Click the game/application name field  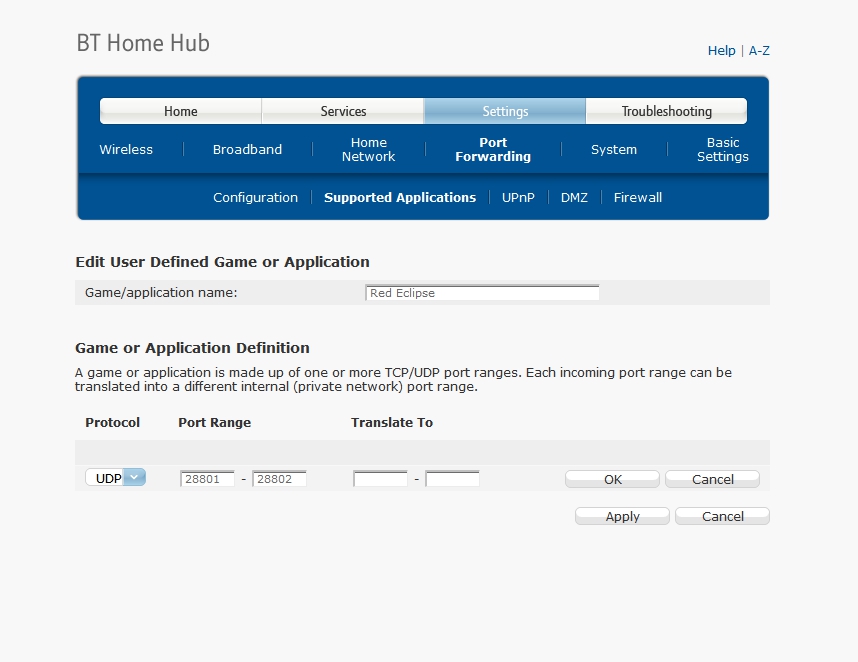click(x=482, y=293)
